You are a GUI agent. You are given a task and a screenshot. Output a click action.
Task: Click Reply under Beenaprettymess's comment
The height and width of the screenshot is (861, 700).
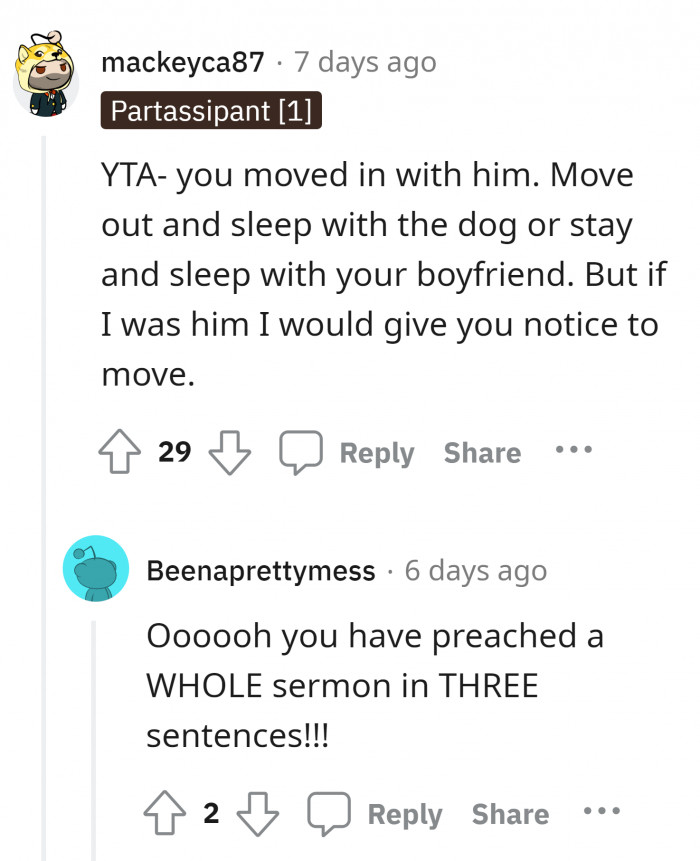click(404, 814)
